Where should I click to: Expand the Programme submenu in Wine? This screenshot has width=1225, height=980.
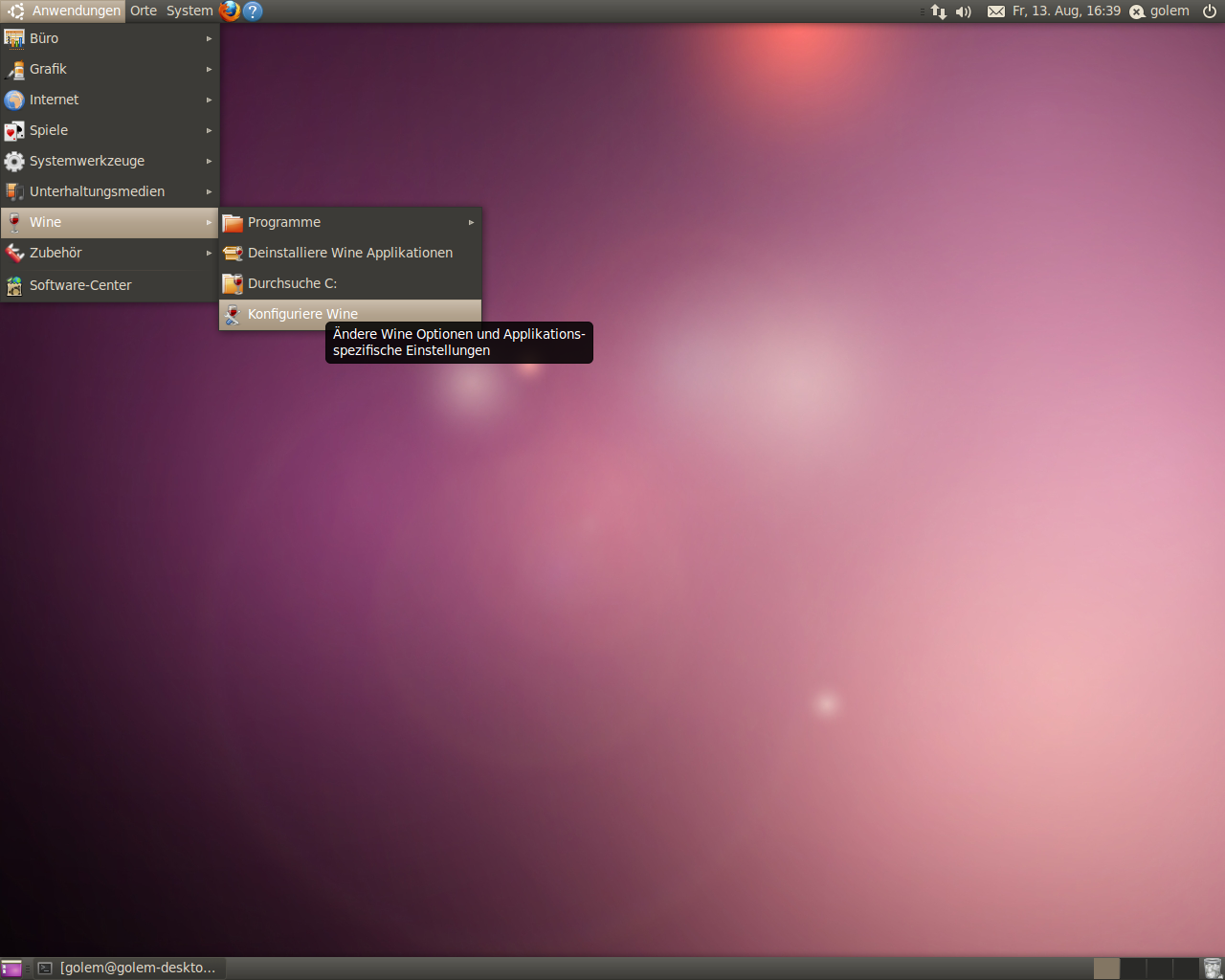350,222
